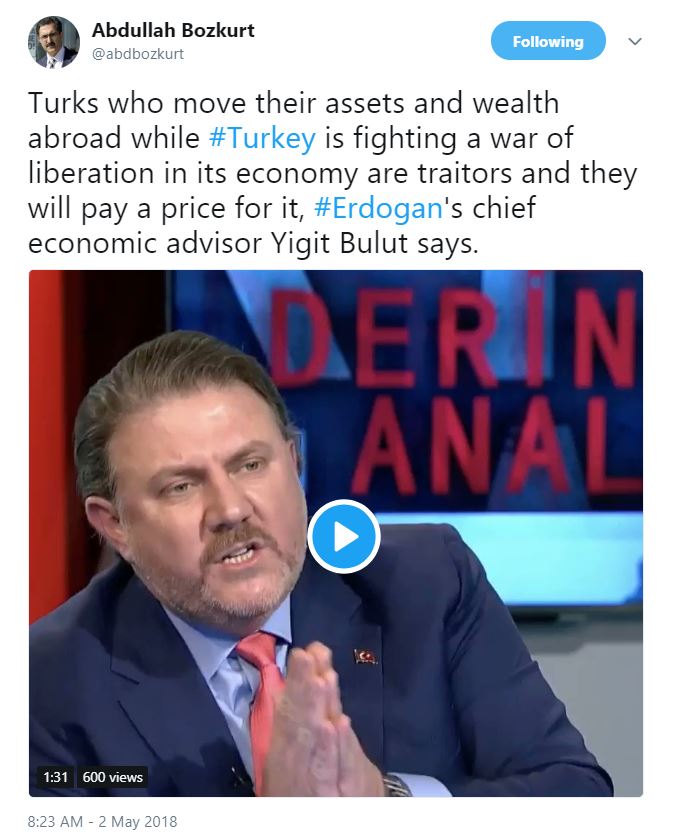Open the tweet timestamp 2 May 2018
Screen dimensions: 677x835
(102, 822)
